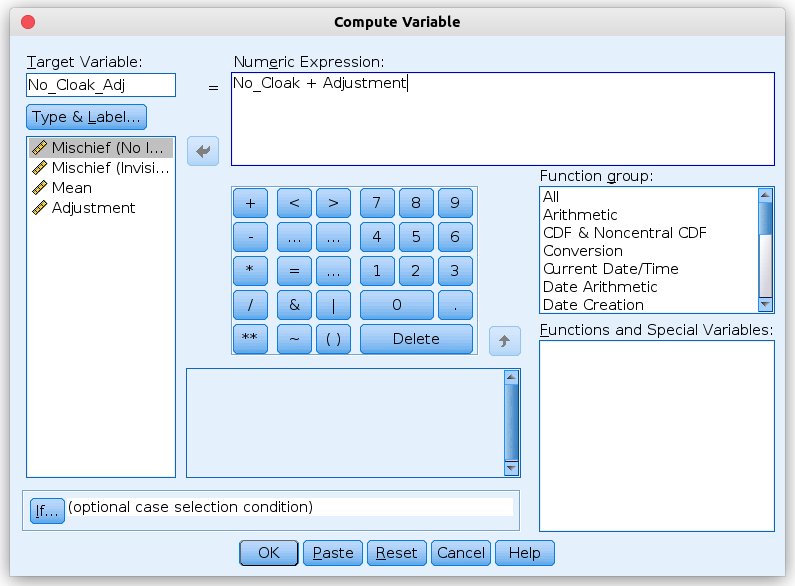
Task: Click the Function group scrollbar down arrow
Action: point(766,305)
